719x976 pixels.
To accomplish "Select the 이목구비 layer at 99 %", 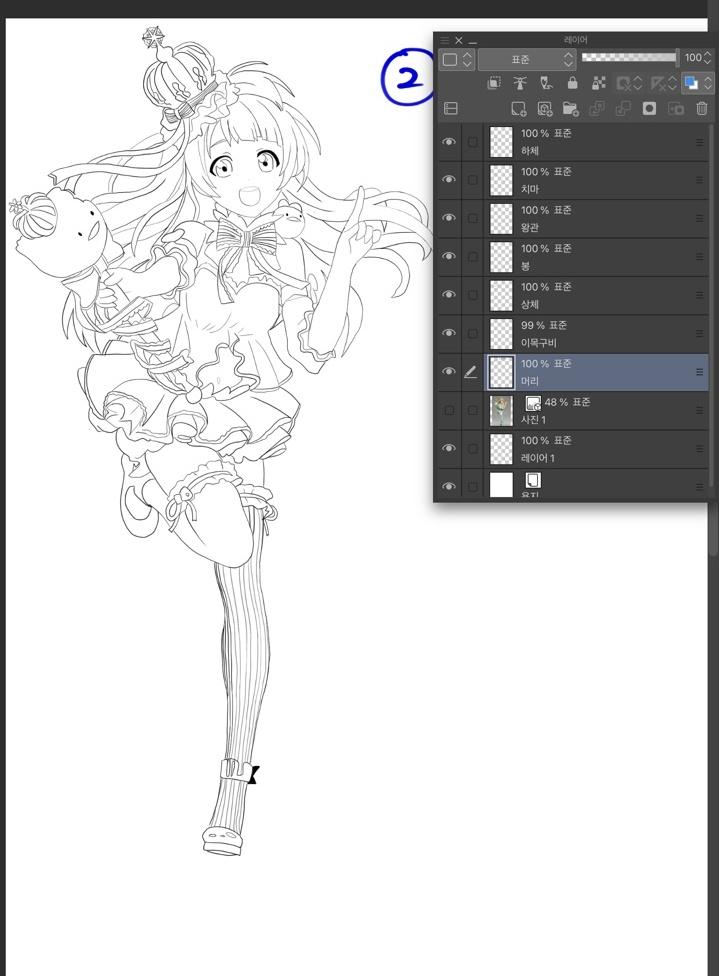I will (x=539, y=343).
